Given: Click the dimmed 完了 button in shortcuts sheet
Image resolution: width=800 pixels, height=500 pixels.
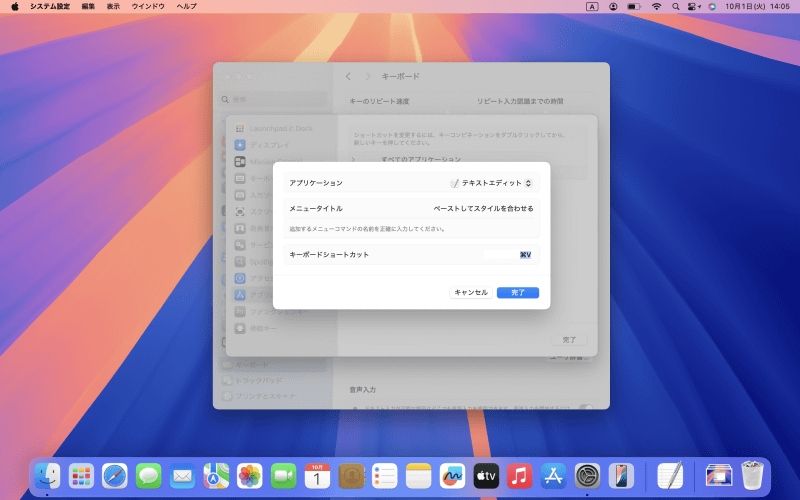Looking at the screenshot, I should 569,340.
